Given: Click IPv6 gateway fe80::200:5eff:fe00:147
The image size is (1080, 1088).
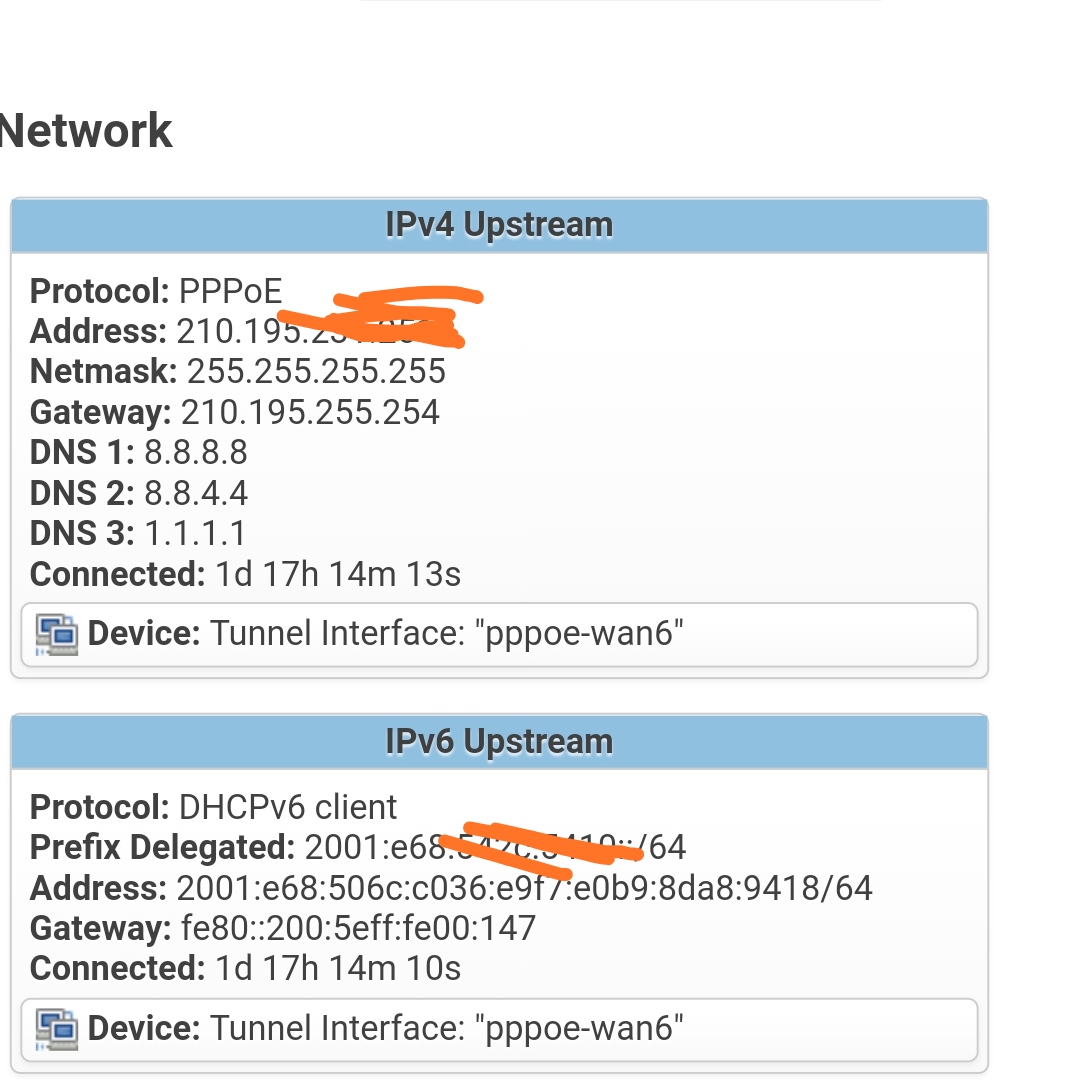Looking at the screenshot, I should pyautogui.click(x=359, y=928).
